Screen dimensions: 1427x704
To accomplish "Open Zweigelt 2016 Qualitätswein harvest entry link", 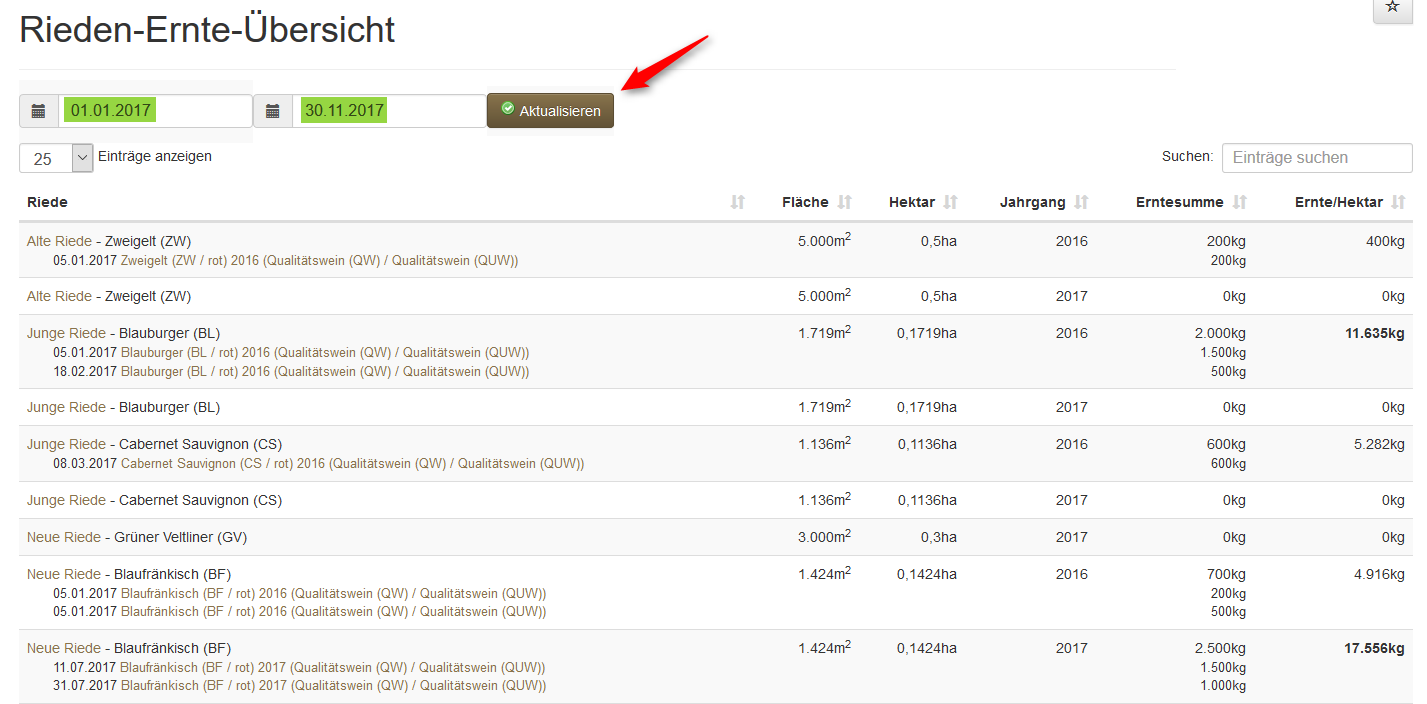I will (x=319, y=261).
